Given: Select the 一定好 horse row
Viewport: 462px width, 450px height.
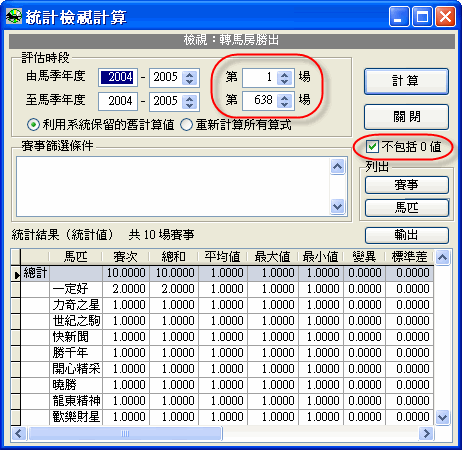Looking at the screenshot, I should point(222,289).
